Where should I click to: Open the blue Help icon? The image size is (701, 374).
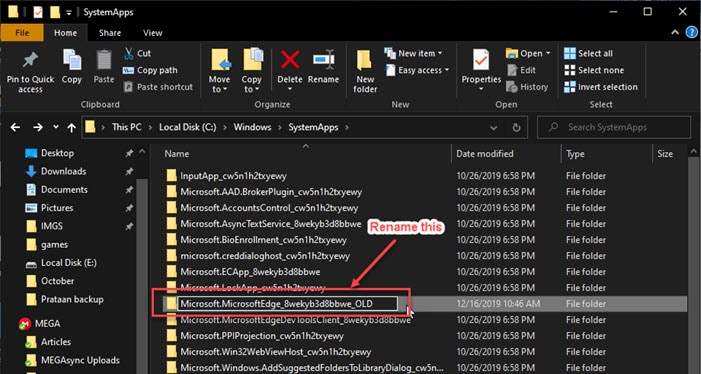691,33
